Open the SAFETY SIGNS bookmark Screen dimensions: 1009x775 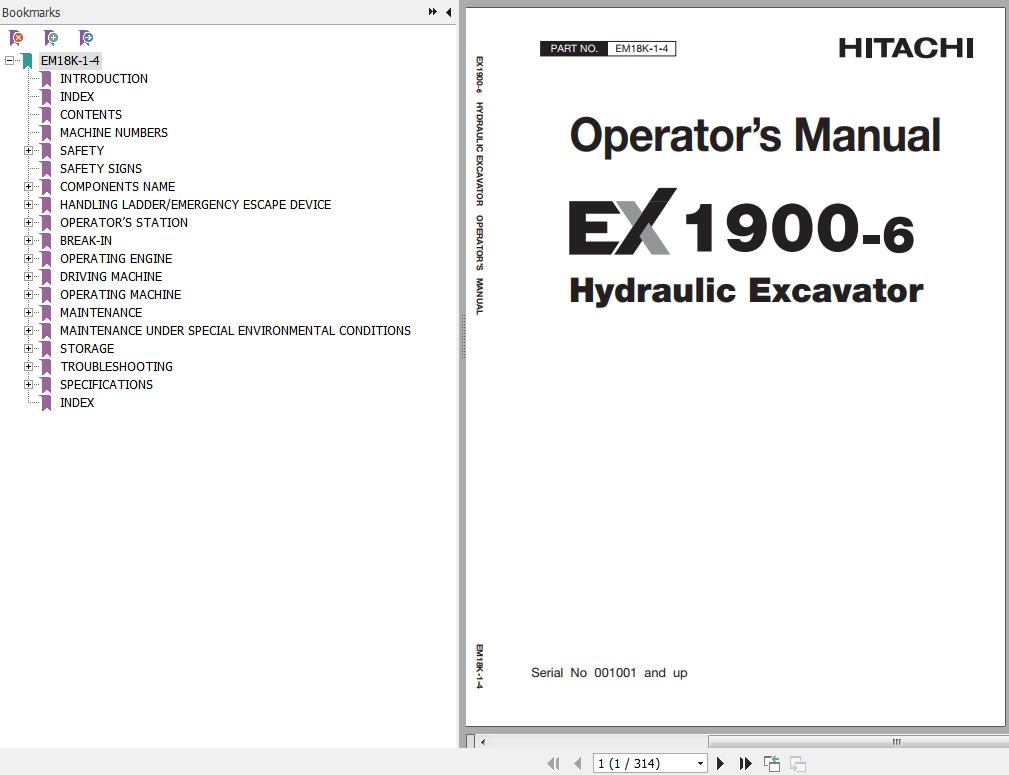click(101, 169)
